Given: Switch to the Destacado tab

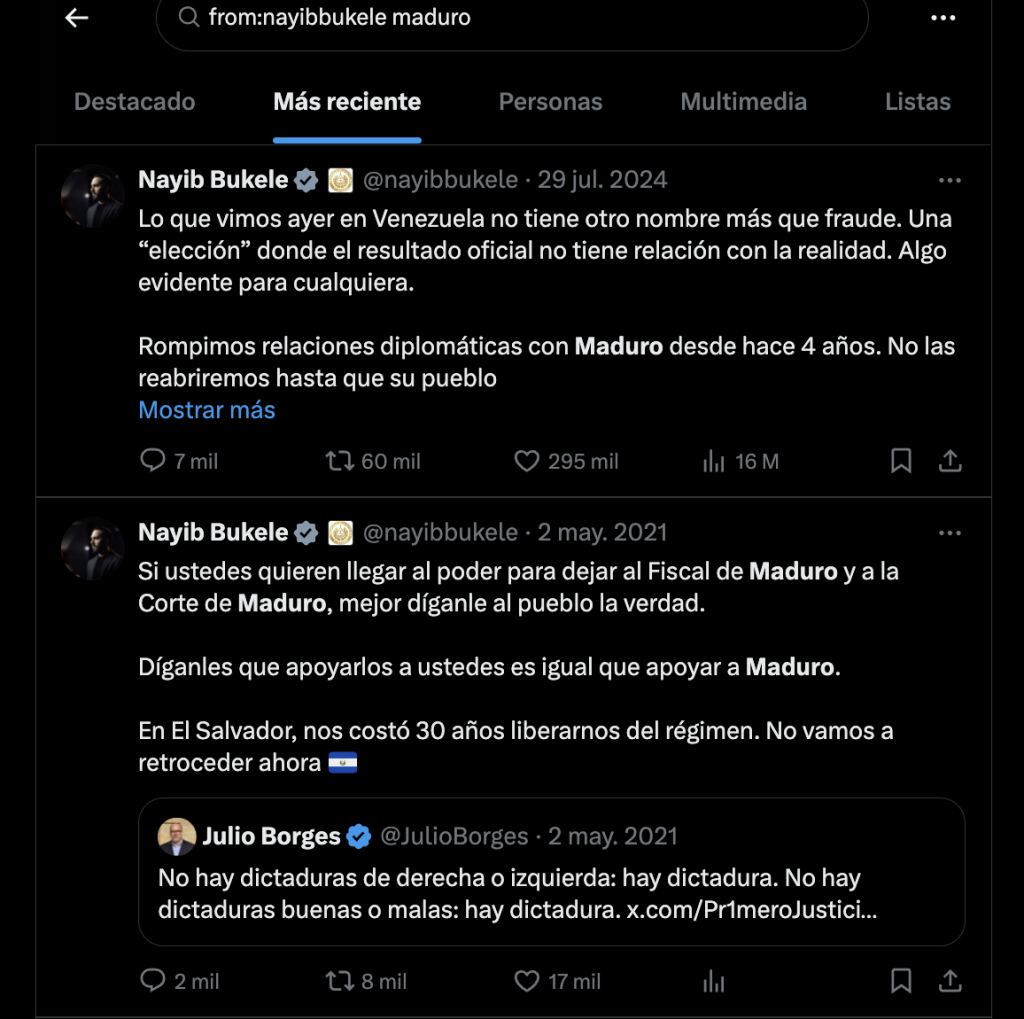Looking at the screenshot, I should click(135, 102).
